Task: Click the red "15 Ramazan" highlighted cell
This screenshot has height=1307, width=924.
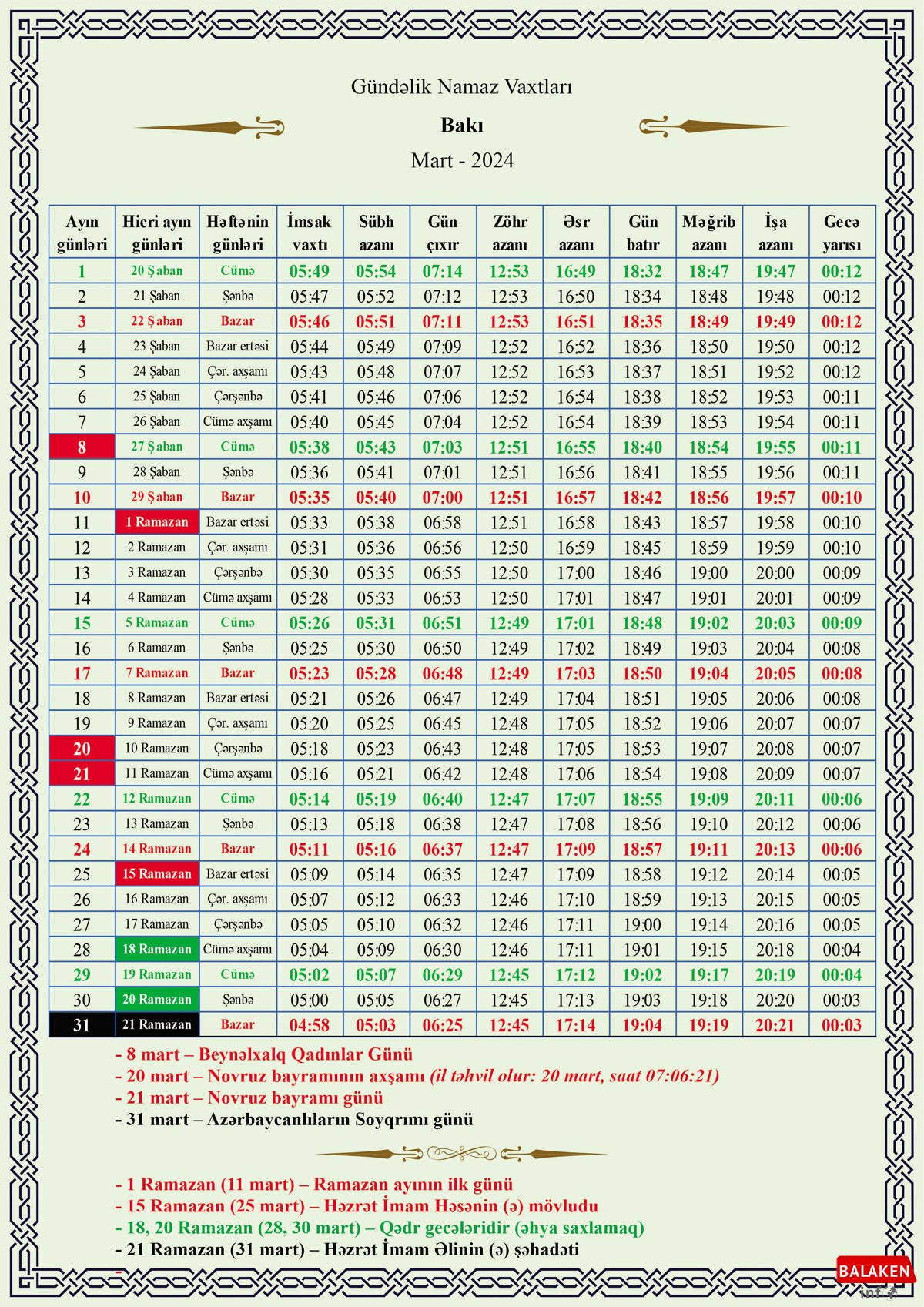Action: click(x=157, y=874)
